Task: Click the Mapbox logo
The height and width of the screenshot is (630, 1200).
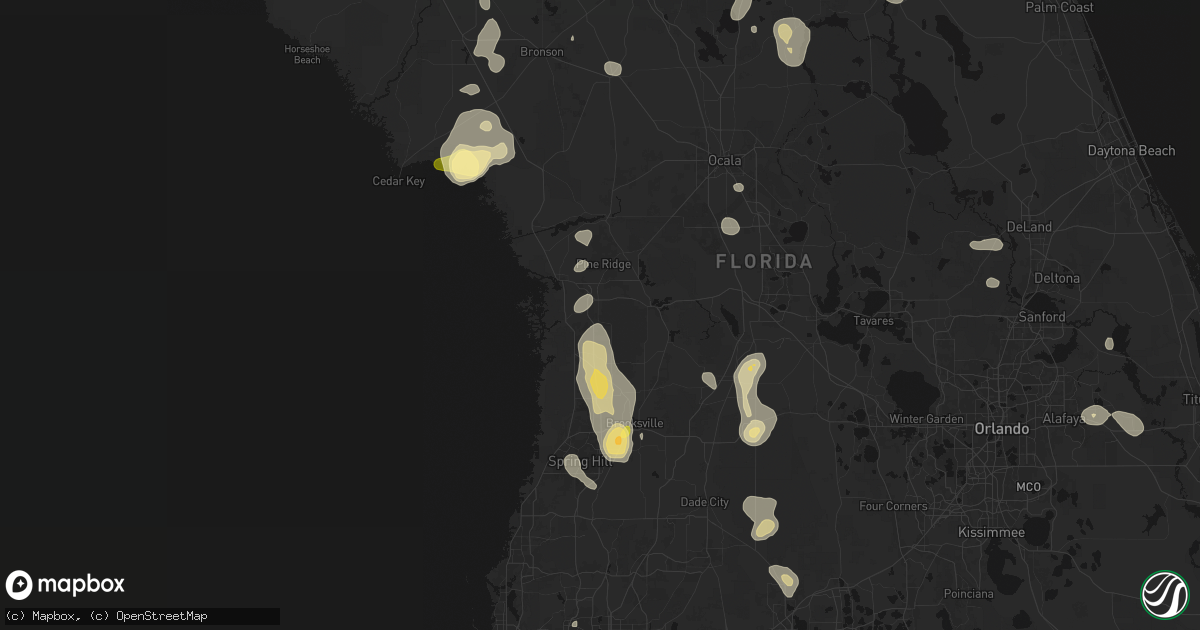Action: point(65,585)
